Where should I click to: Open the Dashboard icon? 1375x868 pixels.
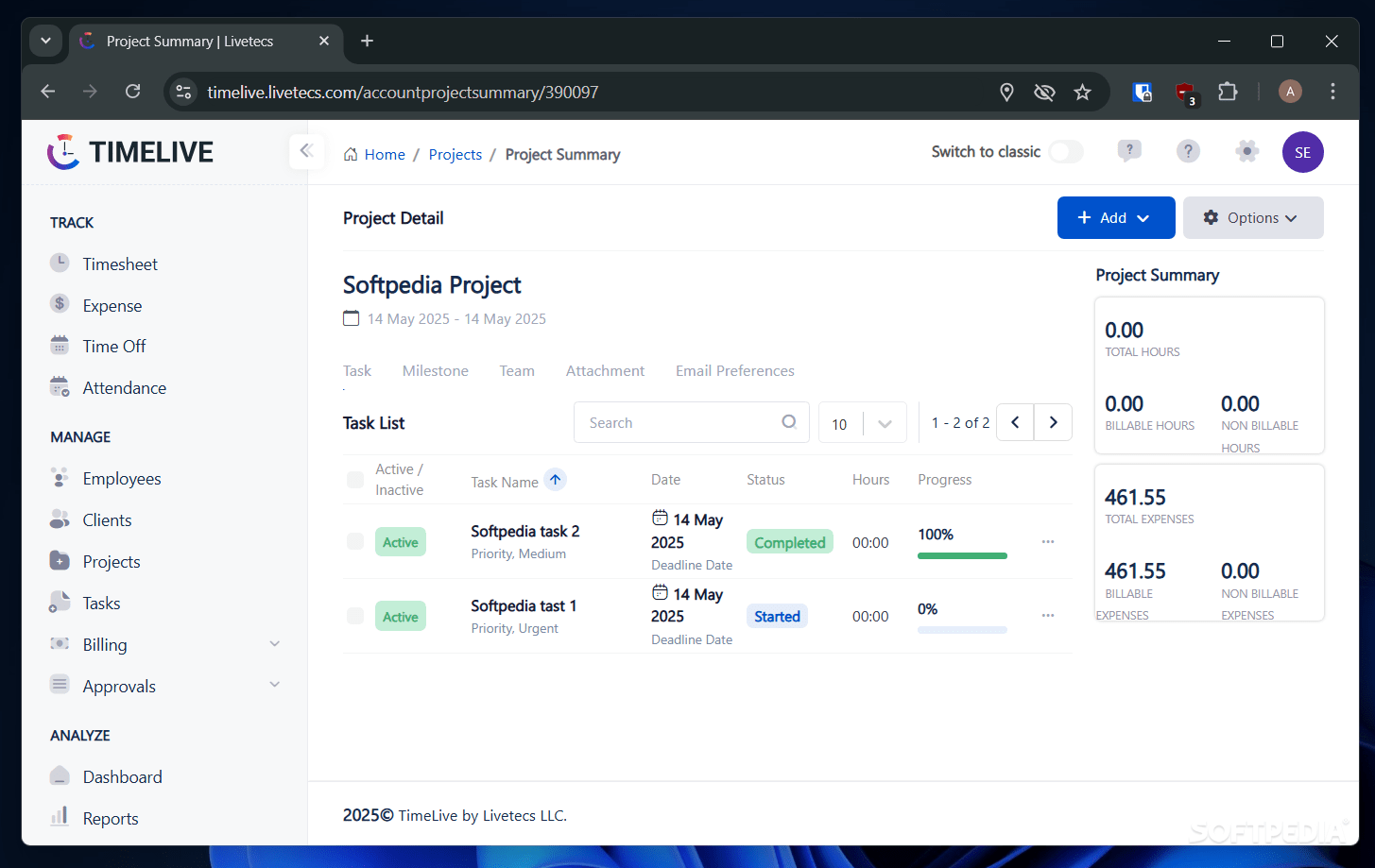60,776
